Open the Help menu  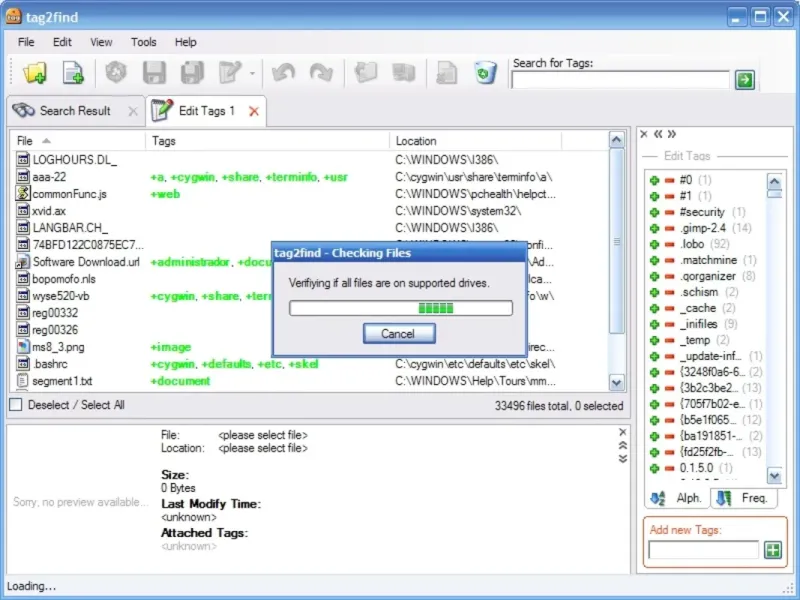(x=186, y=42)
